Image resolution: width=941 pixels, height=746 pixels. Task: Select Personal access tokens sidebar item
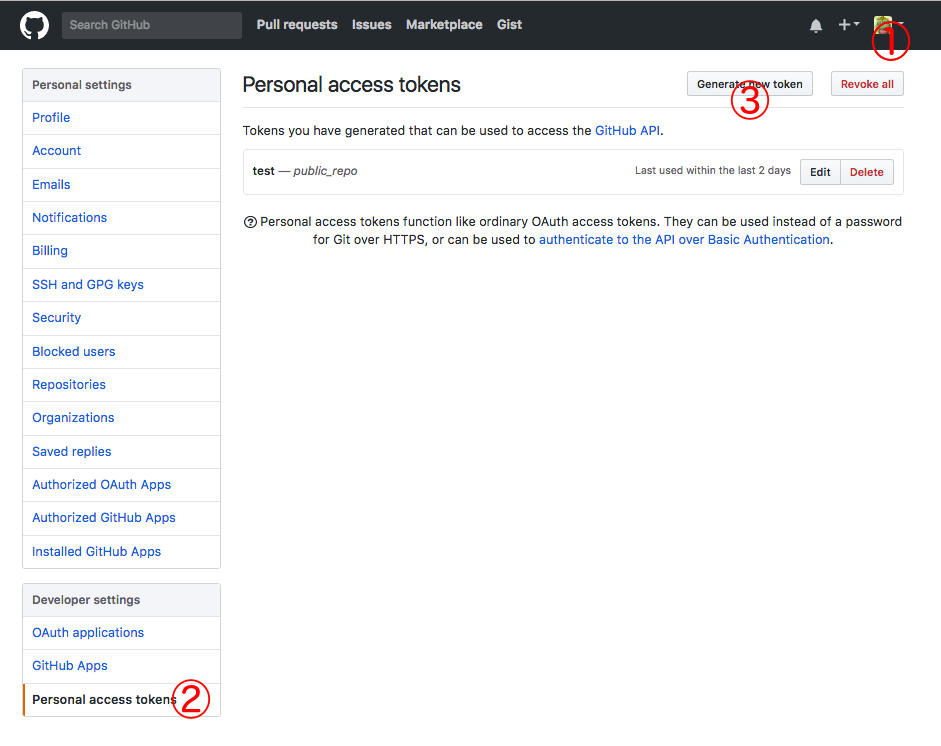coord(121,700)
